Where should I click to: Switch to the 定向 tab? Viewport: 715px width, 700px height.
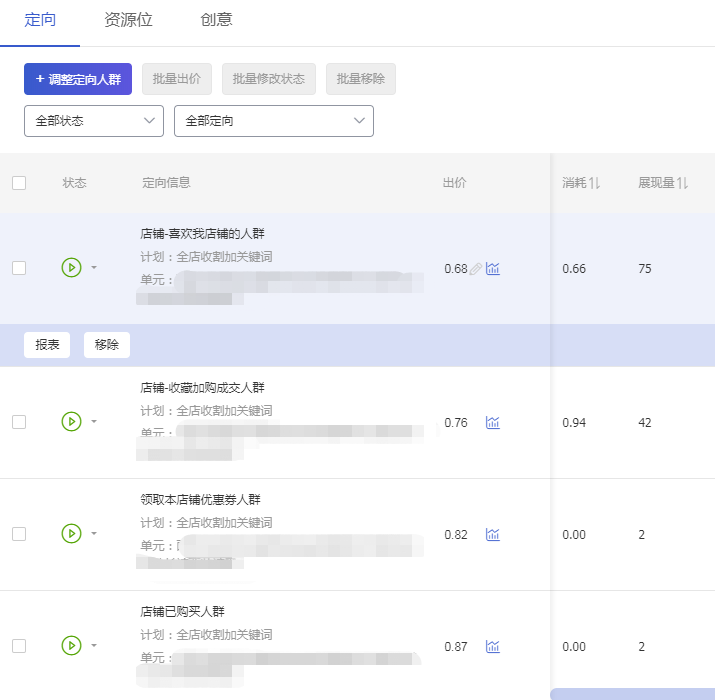point(40,20)
